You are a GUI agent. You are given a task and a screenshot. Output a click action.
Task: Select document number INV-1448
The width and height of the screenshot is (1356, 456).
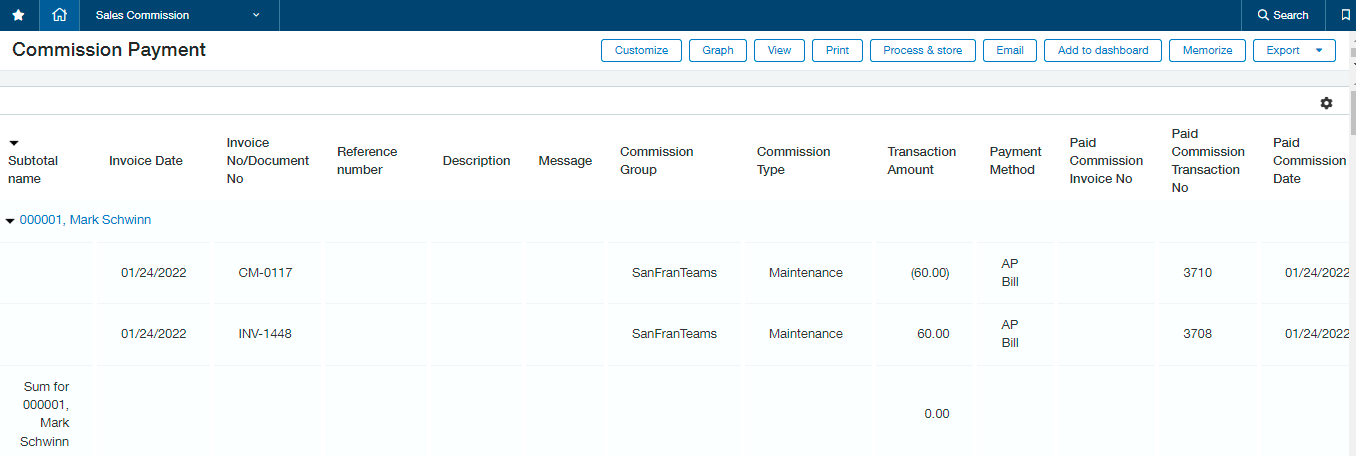pos(266,334)
